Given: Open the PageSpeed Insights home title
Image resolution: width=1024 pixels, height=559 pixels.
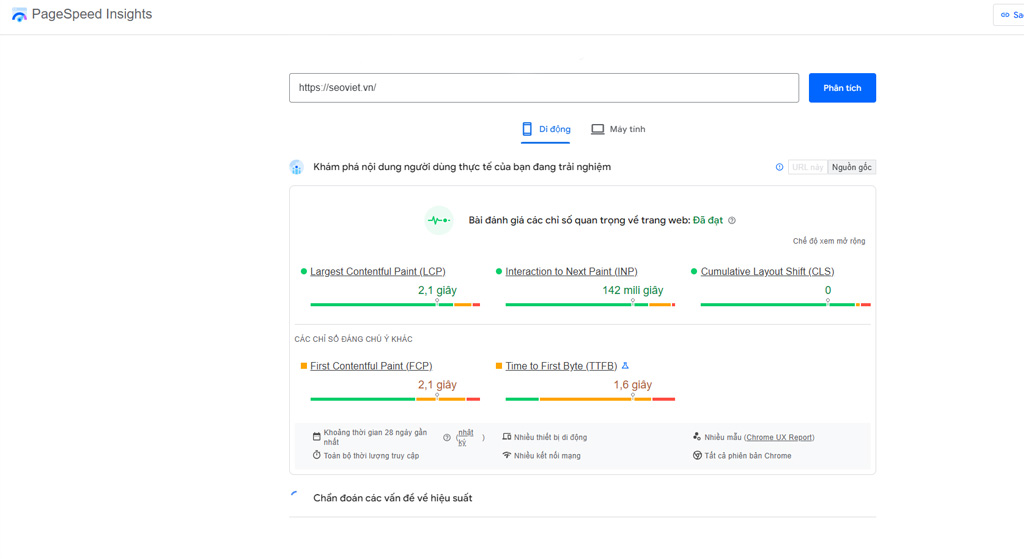Looking at the screenshot, I should pos(91,14).
